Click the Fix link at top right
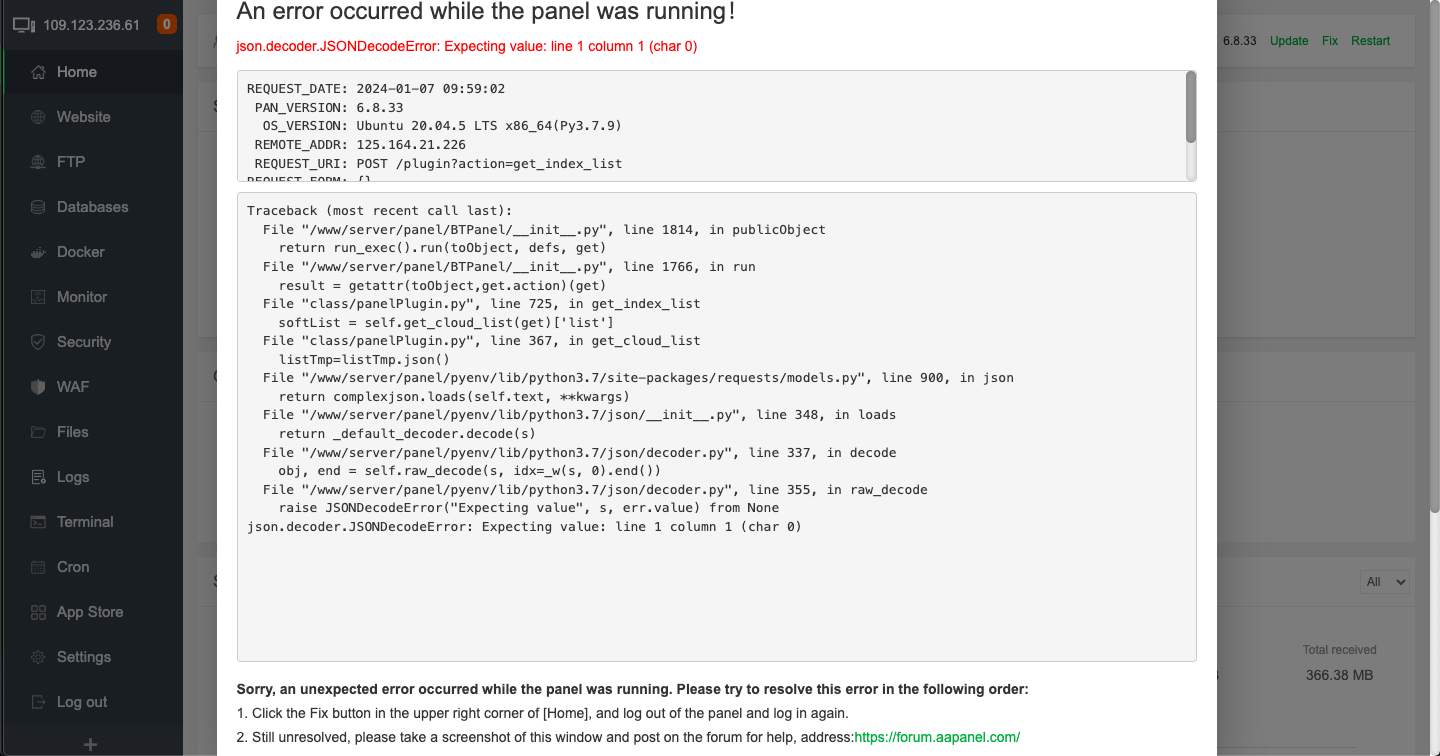 (1330, 41)
